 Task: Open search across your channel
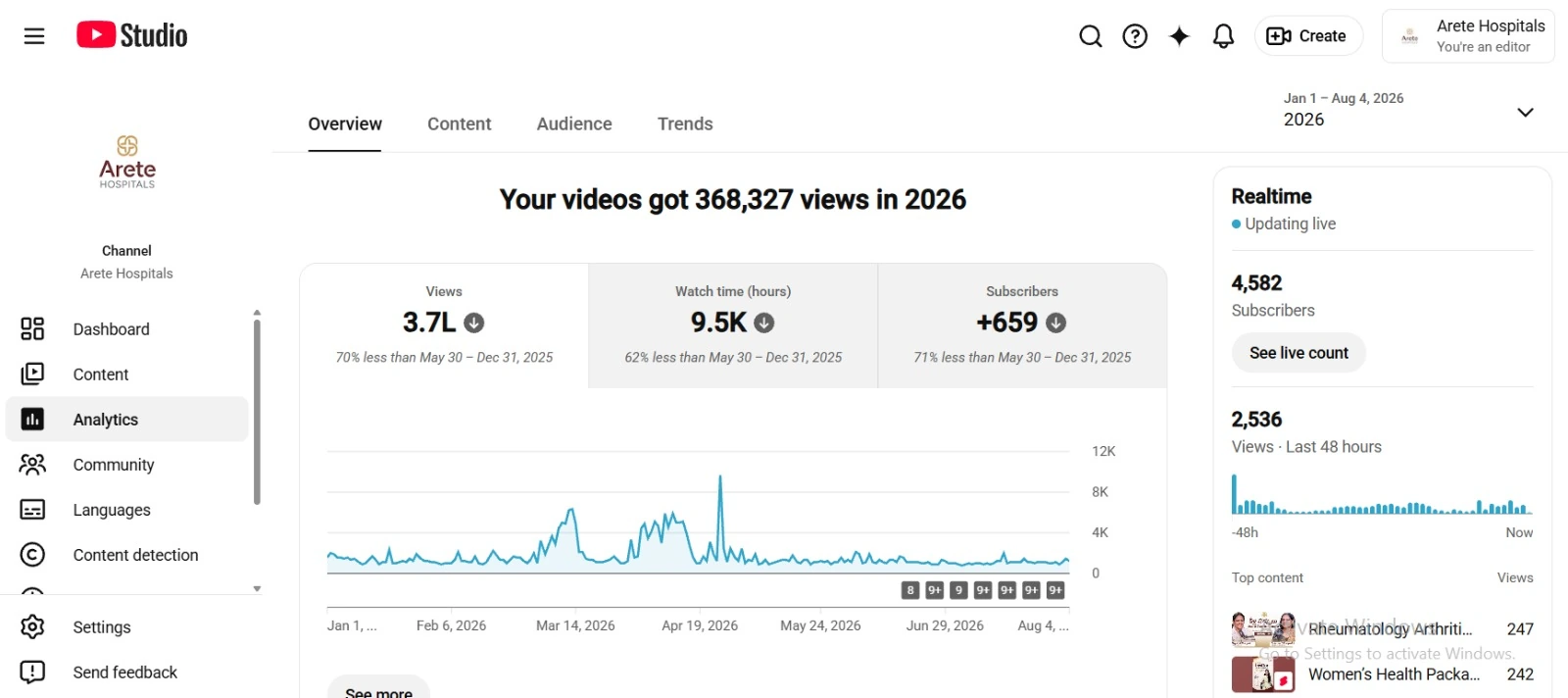[1091, 36]
